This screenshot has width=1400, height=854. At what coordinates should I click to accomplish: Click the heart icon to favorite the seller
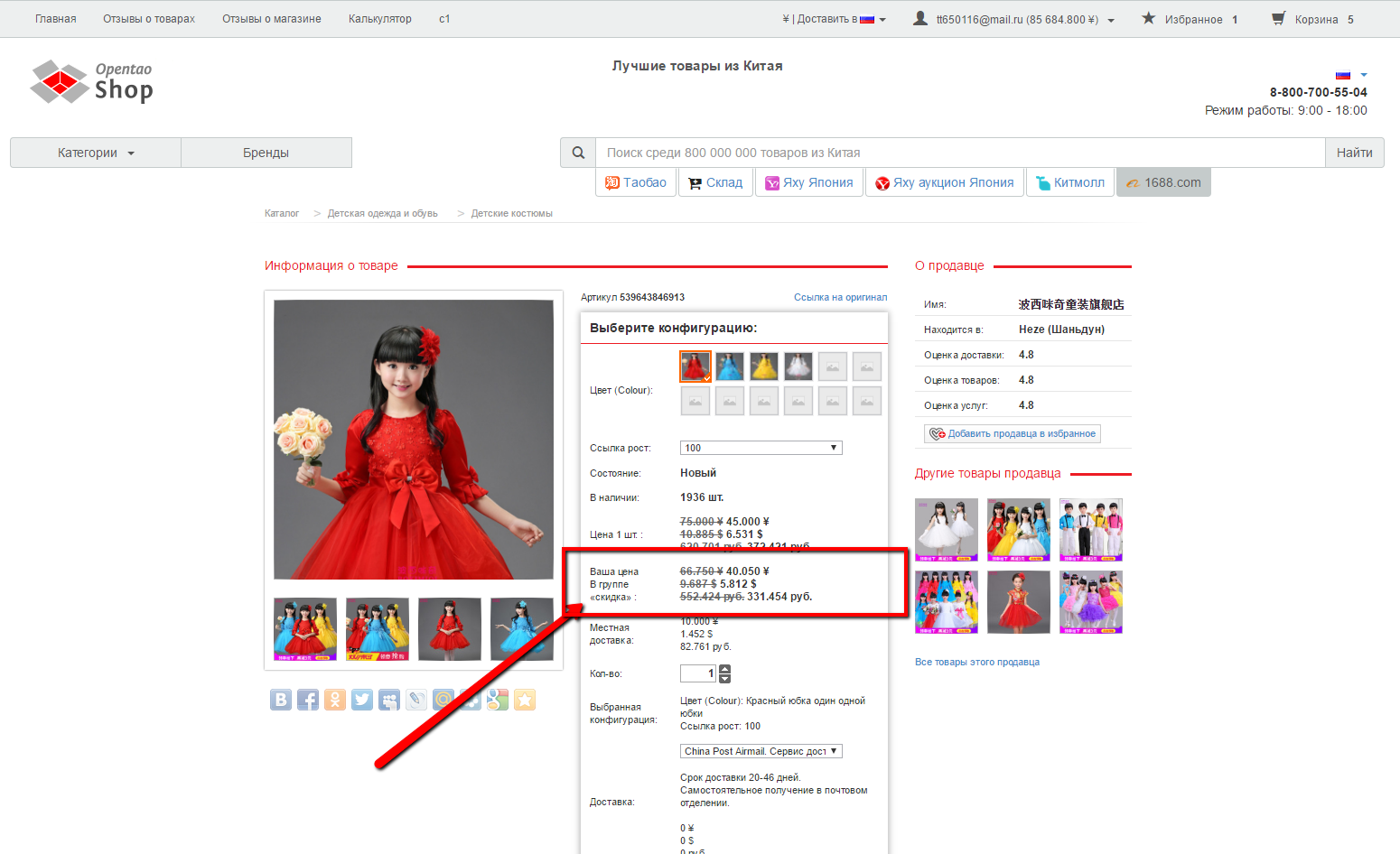coord(937,434)
